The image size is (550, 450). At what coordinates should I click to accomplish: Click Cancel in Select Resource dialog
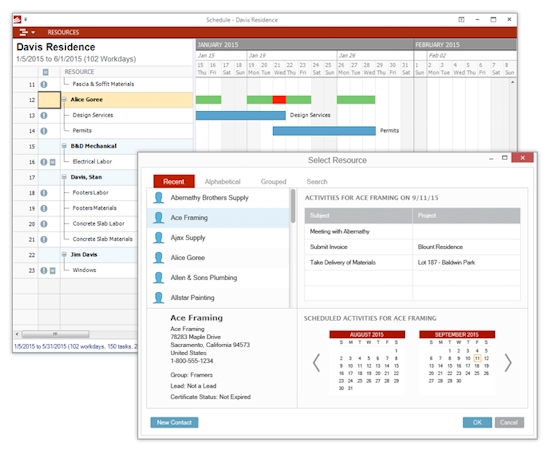point(509,422)
